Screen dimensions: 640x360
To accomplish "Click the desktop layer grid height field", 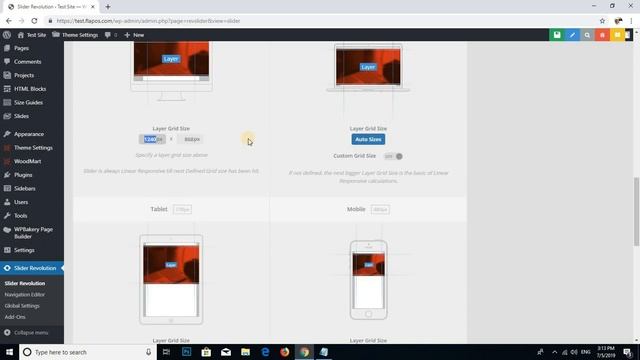I will click(191, 139).
